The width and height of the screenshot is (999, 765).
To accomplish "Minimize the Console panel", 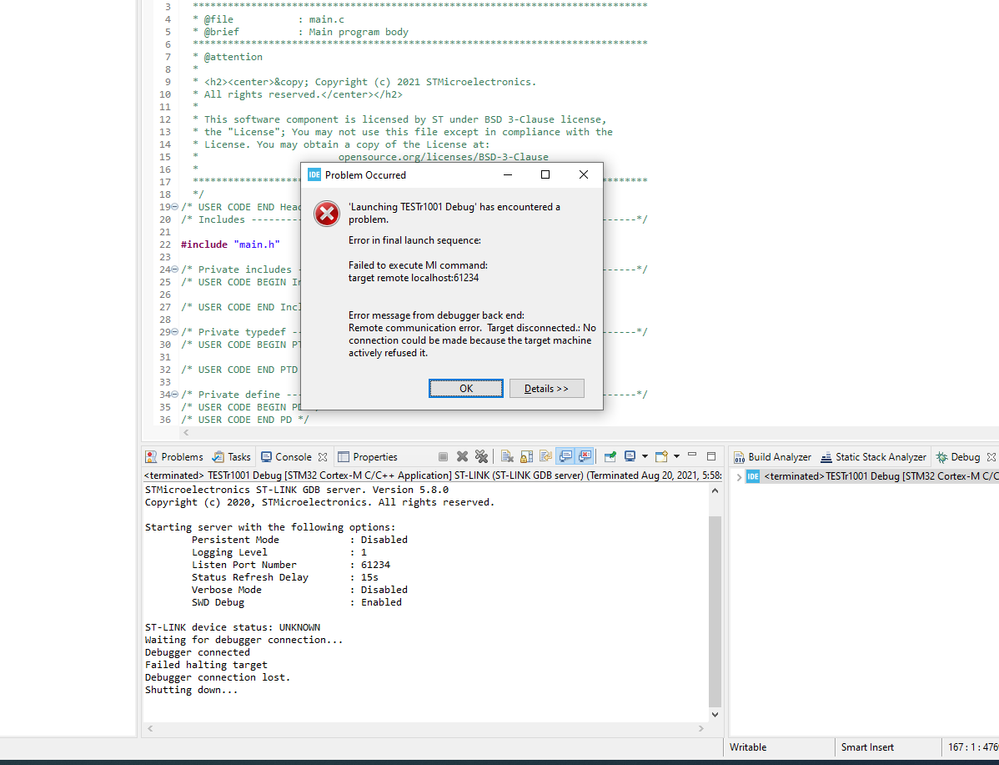I will click(x=692, y=456).
